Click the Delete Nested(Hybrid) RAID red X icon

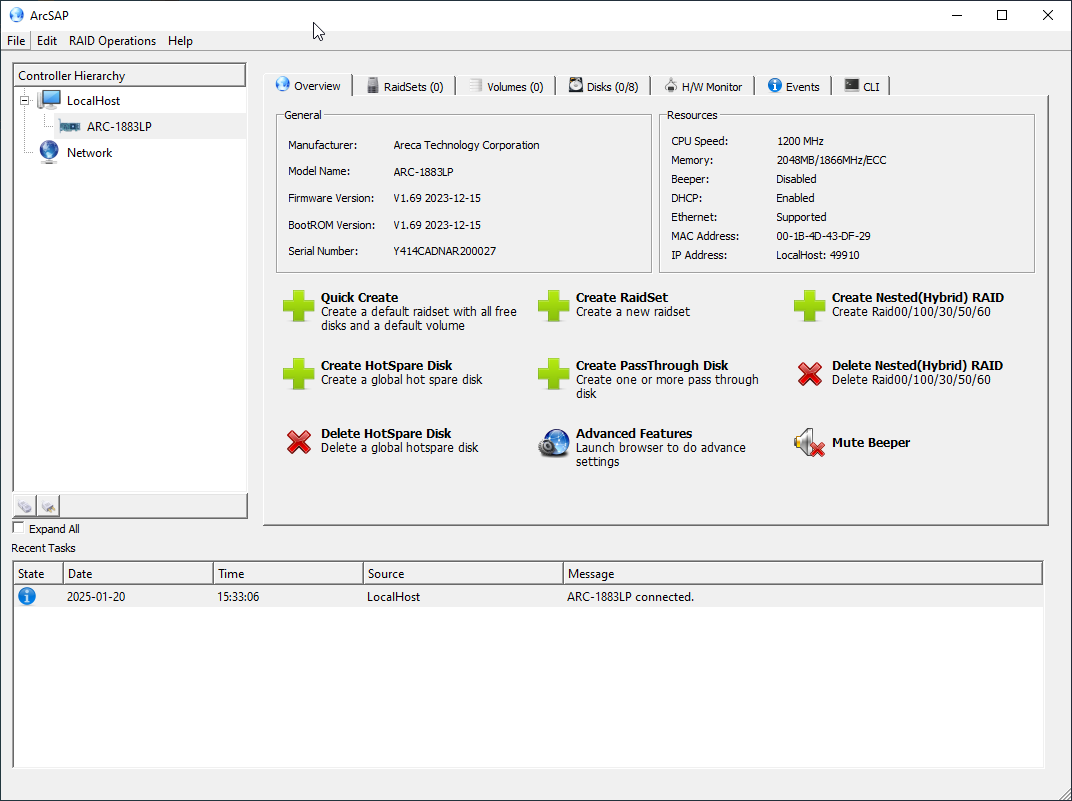810,374
